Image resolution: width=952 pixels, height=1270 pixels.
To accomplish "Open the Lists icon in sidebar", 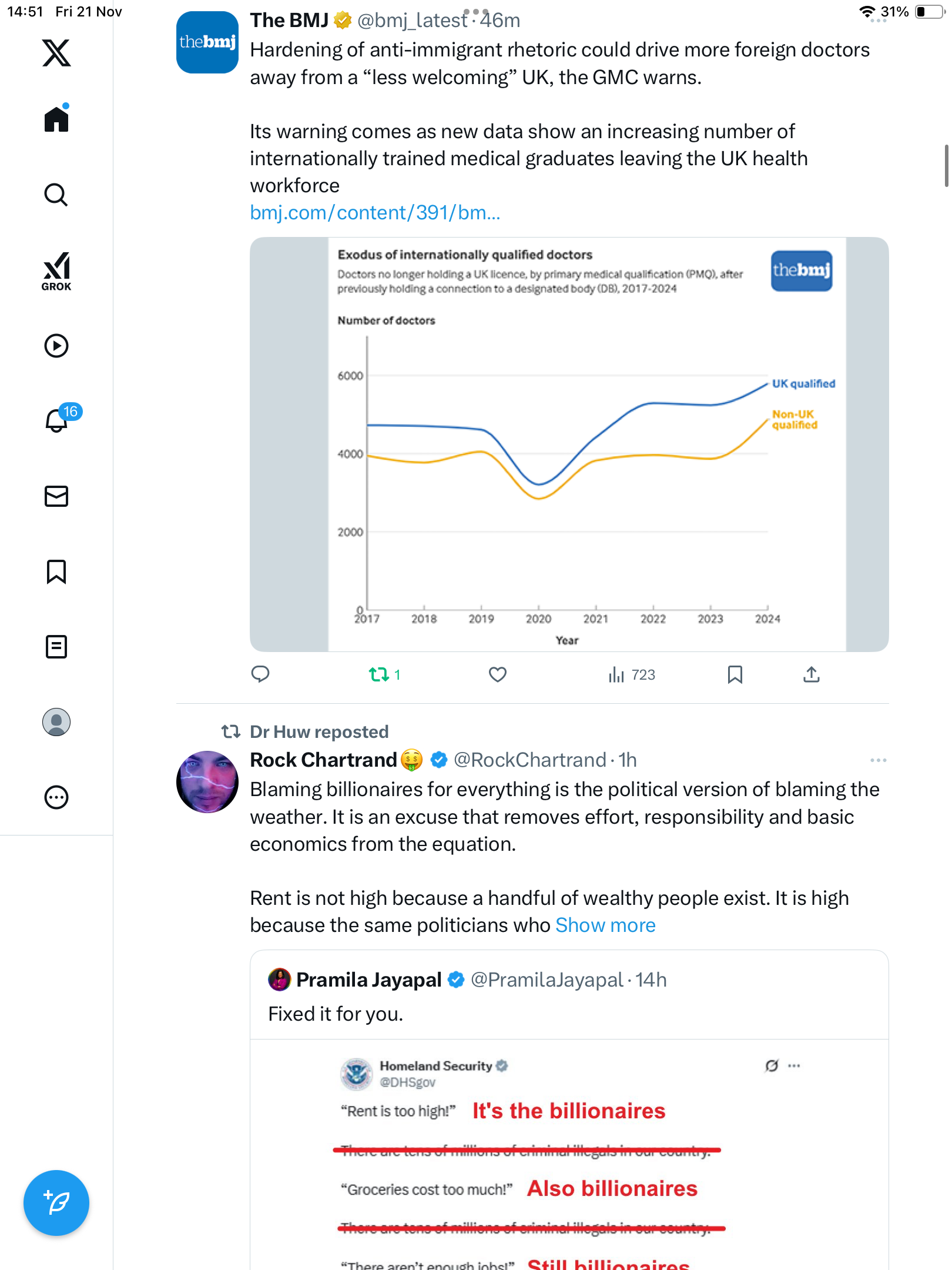I will [x=56, y=647].
